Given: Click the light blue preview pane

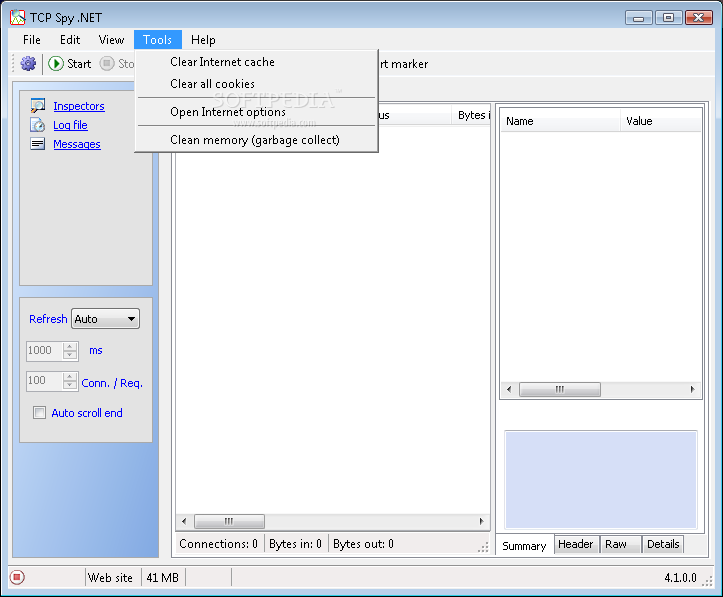Looking at the screenshot, I should coord(601,479).
